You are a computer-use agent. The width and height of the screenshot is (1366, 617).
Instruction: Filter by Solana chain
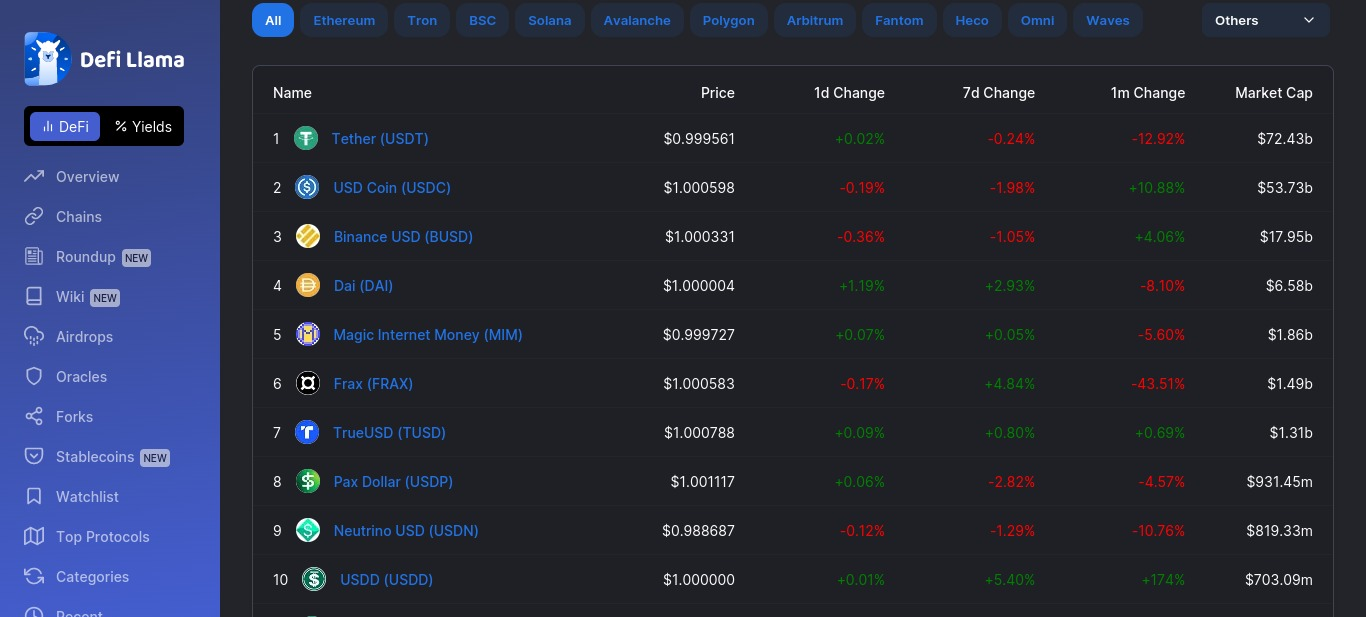pos(550,20)
